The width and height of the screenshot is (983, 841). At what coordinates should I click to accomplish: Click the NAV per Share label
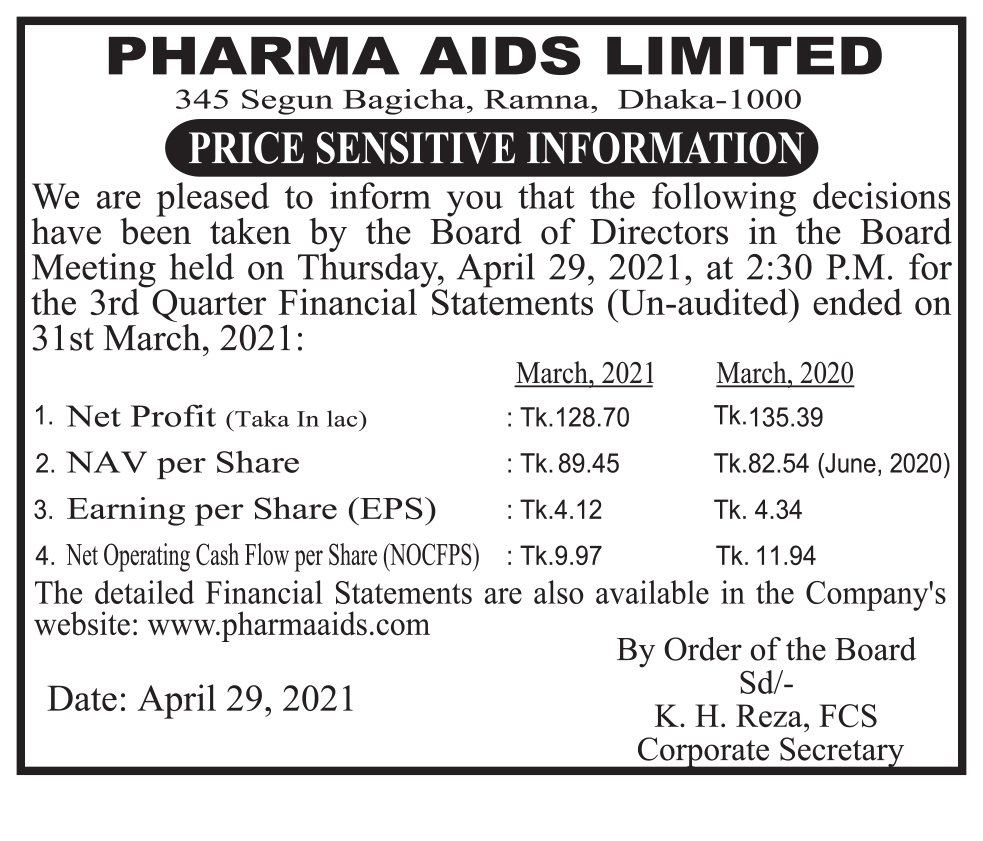coord(182,464)
